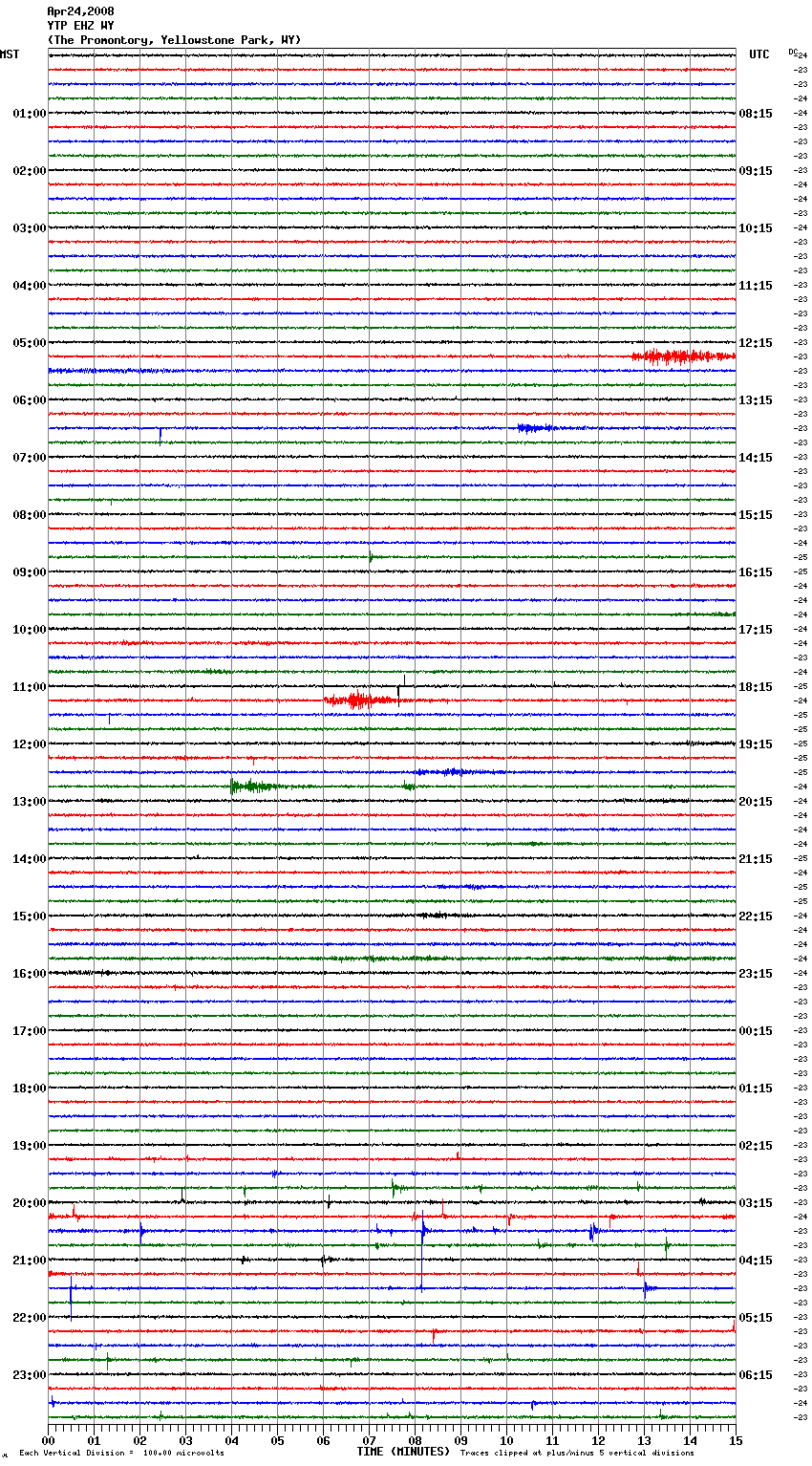Screen dimensions: 812x1466
Task: Select the 03:00 MST hour label
Action: 29,228
